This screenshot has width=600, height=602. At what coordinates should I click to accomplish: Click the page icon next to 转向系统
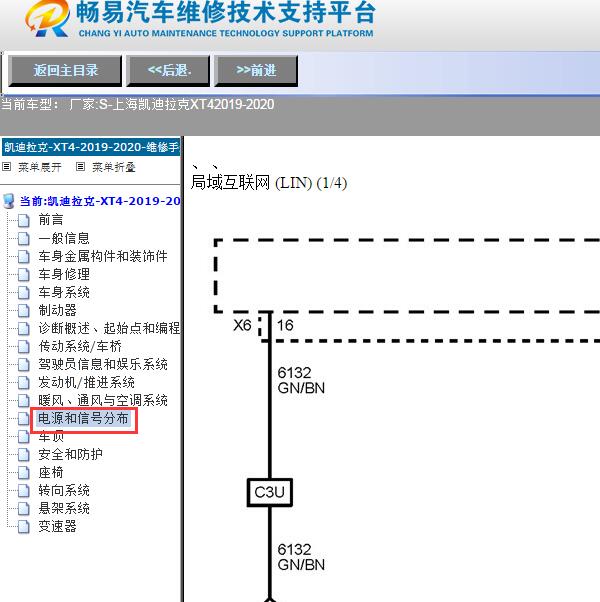[x=23, y=491]
